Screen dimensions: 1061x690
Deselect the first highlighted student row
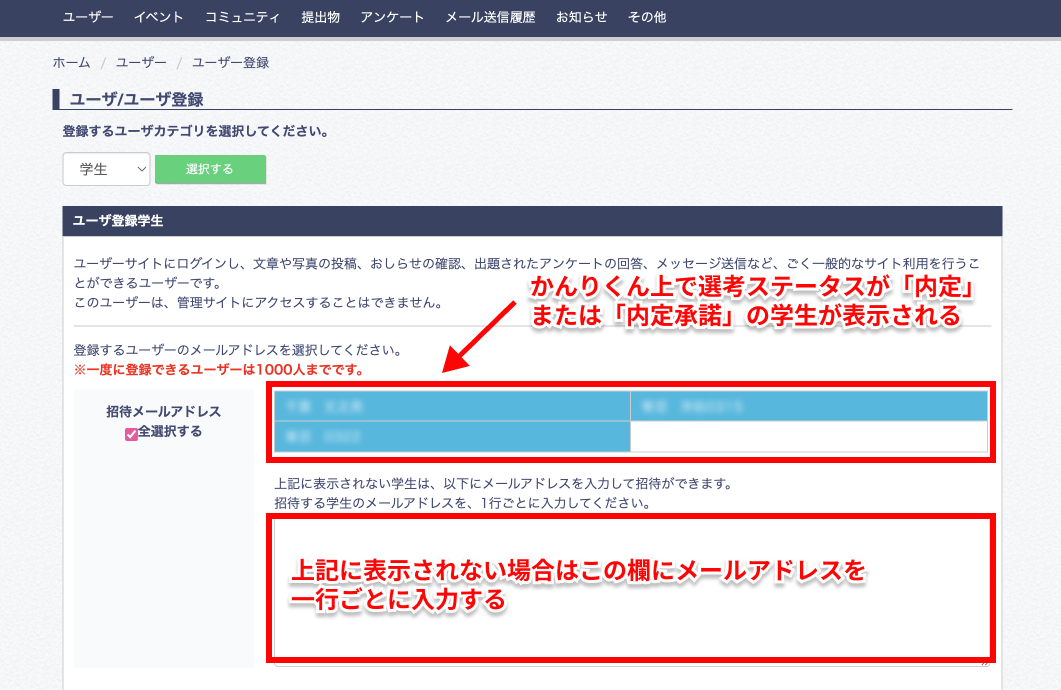point(450,406)
